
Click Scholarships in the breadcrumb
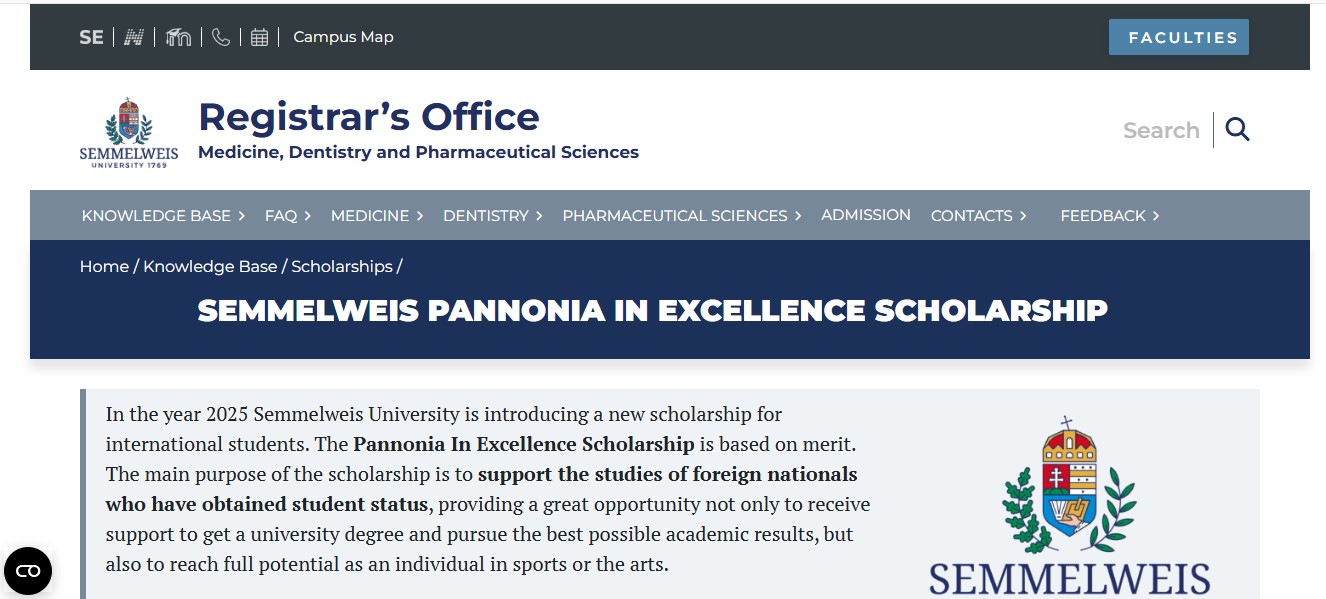342,266
